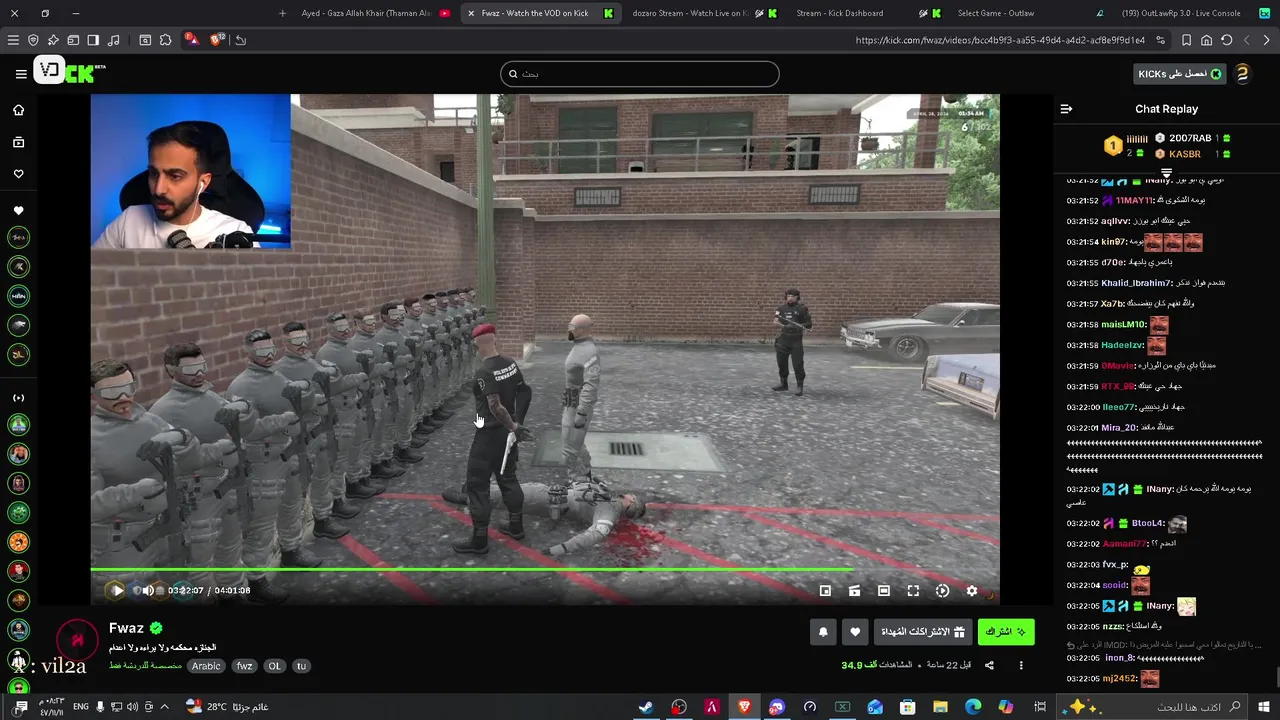Click the Khalid_Ibrahim7 chat username
The width and height of the screenshot is (1280, 720).
coord(1137,283)
